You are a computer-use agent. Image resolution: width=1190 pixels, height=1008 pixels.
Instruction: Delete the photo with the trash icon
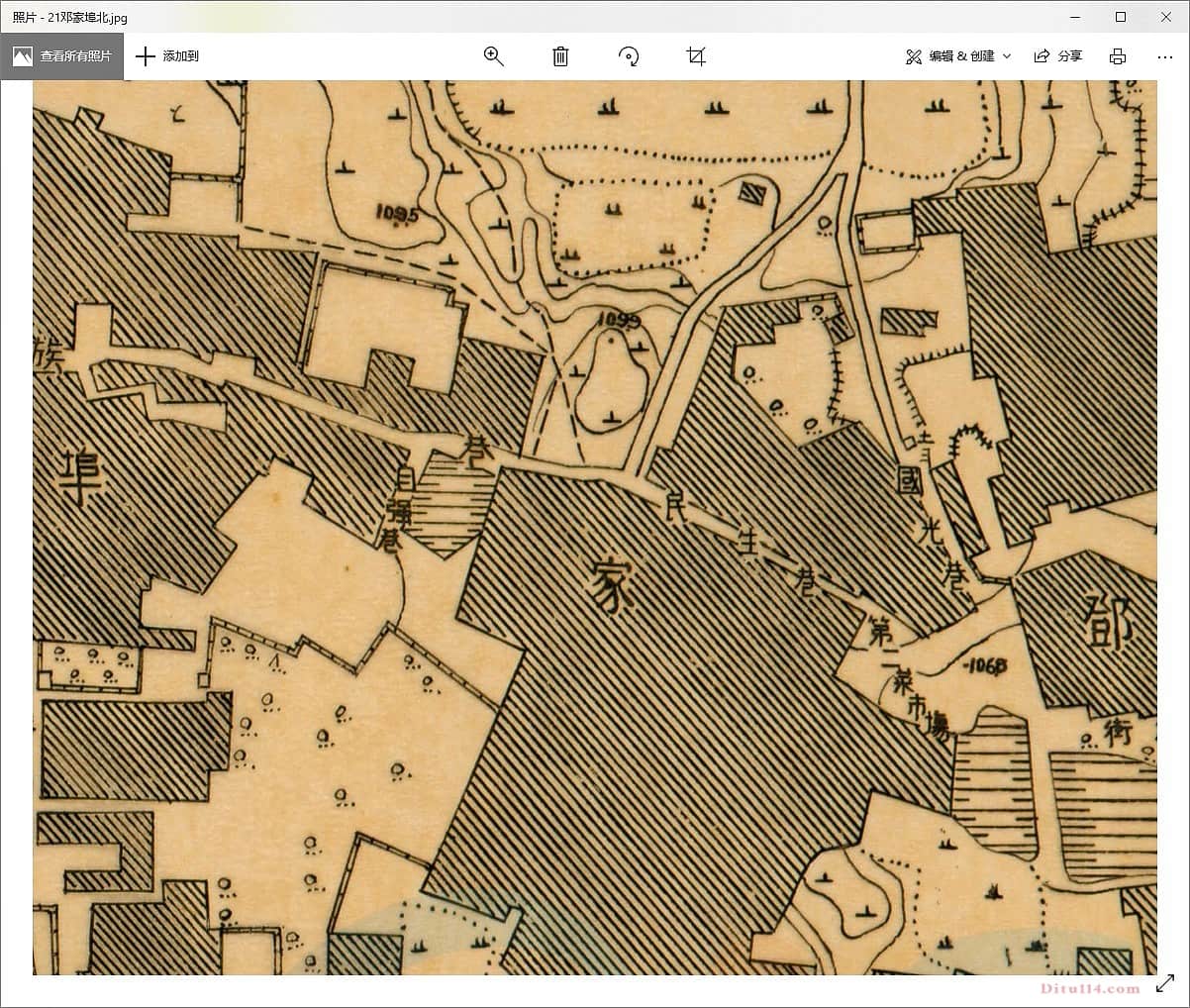click(560, 56)
